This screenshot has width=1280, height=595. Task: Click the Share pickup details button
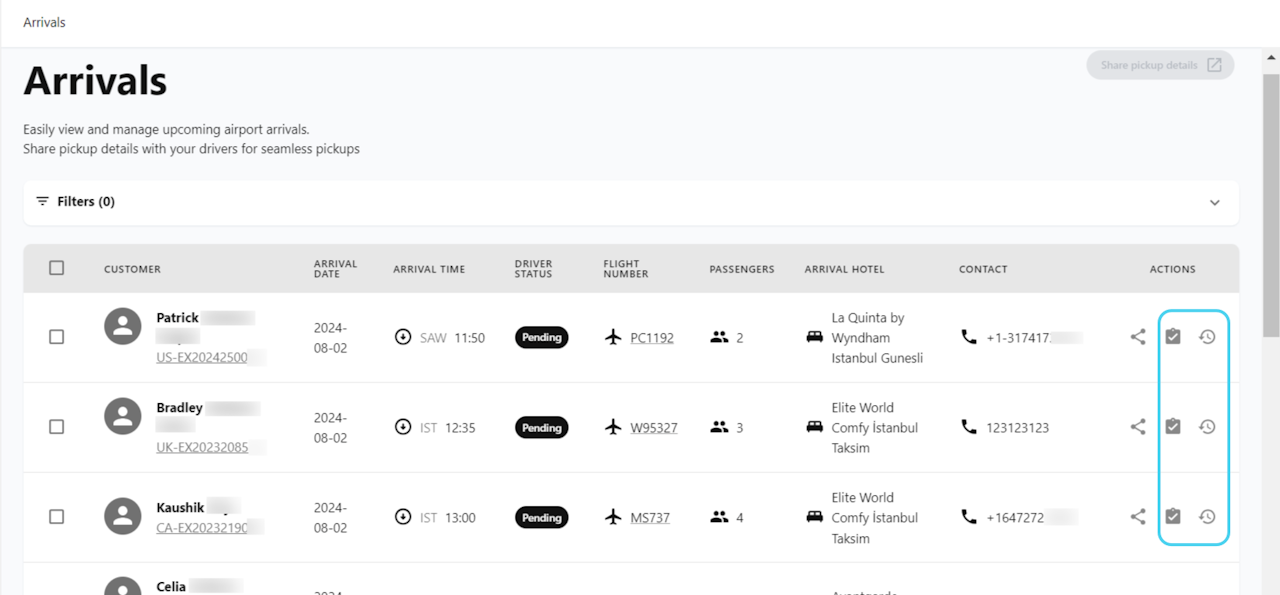pyautogui.click(x=1160, y=65)
